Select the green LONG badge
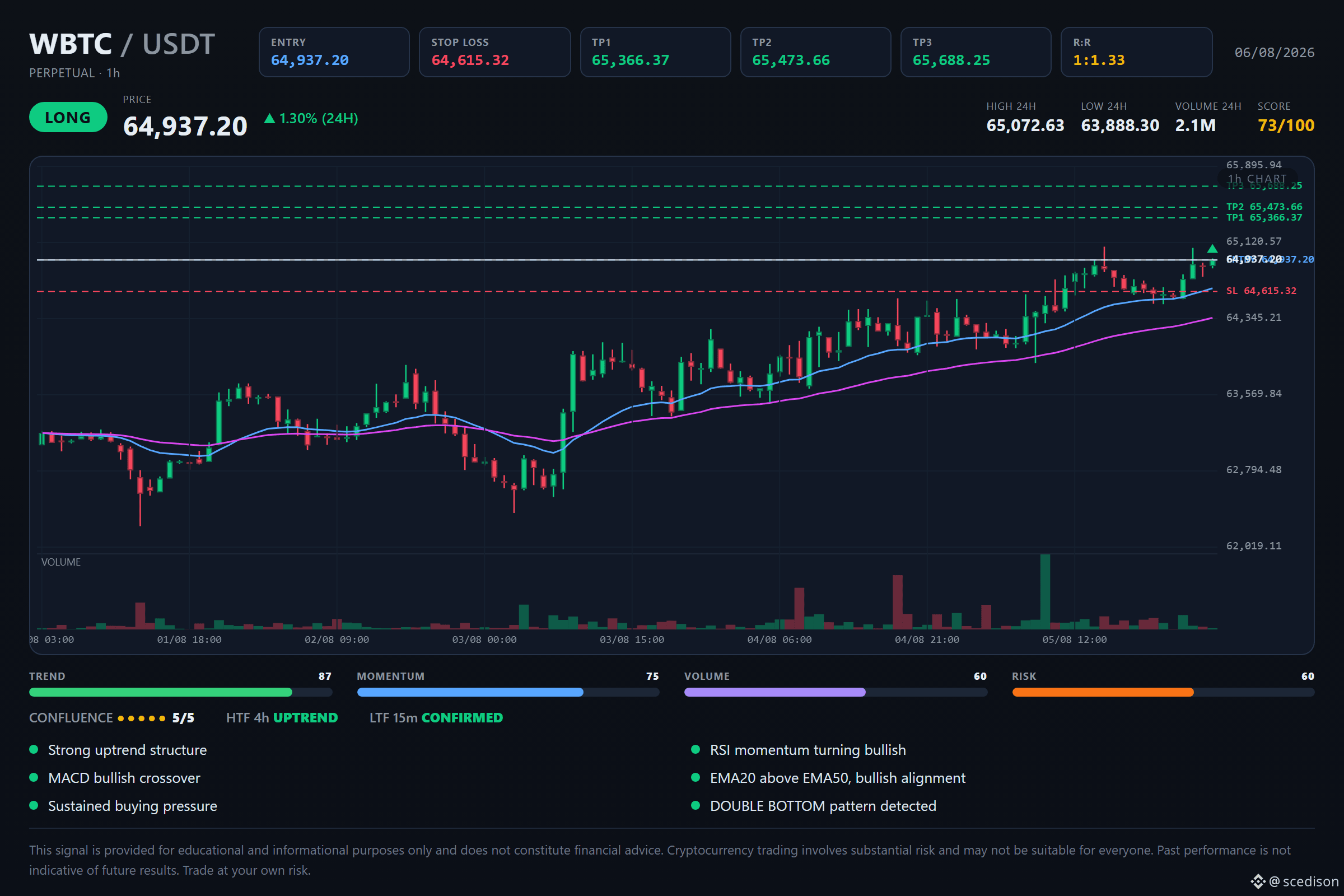1344x896 pixels. [68, 117]
